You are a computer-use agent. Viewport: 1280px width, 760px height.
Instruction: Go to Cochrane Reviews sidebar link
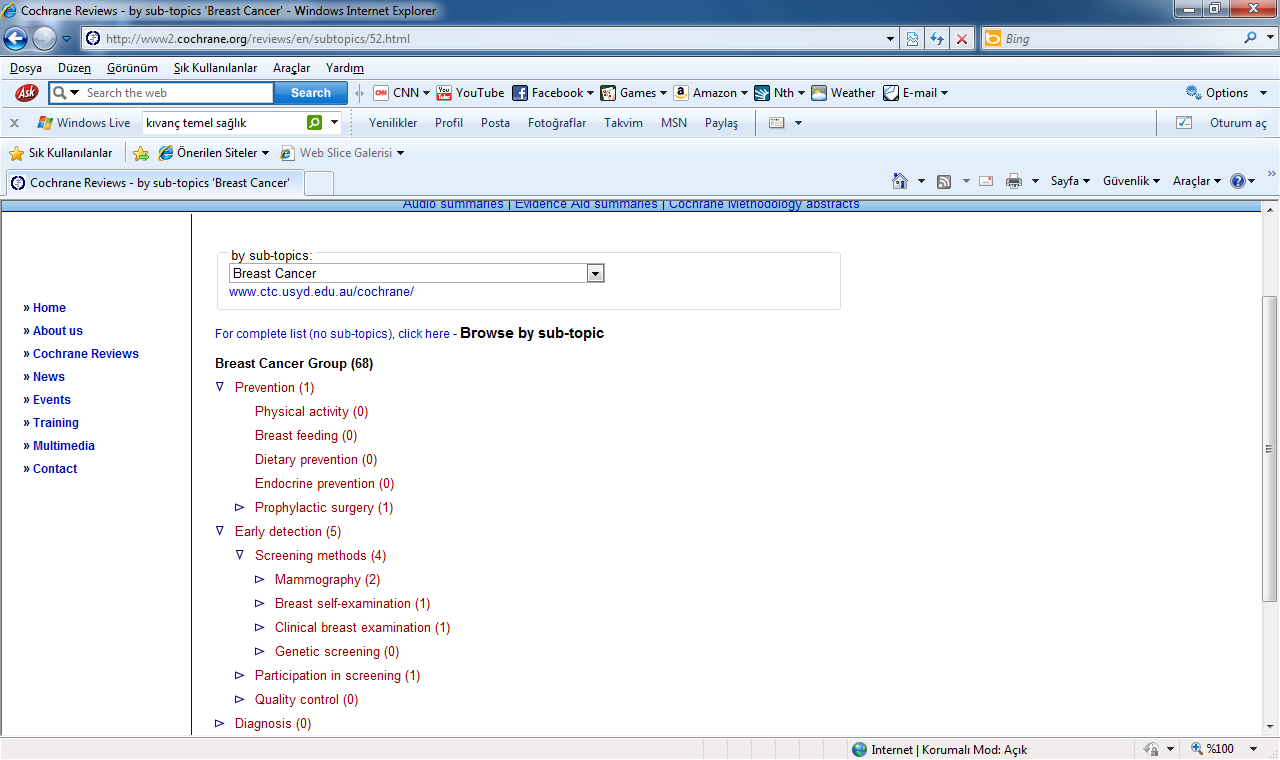86,354
